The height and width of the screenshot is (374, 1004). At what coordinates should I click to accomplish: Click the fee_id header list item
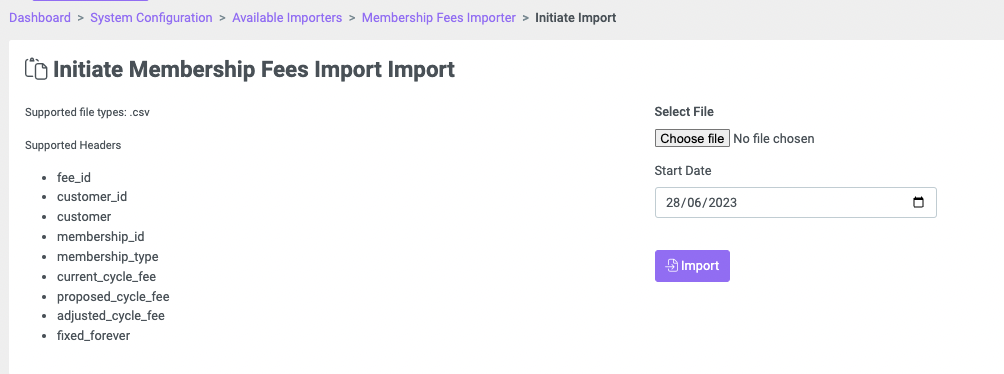coord(74,177)
